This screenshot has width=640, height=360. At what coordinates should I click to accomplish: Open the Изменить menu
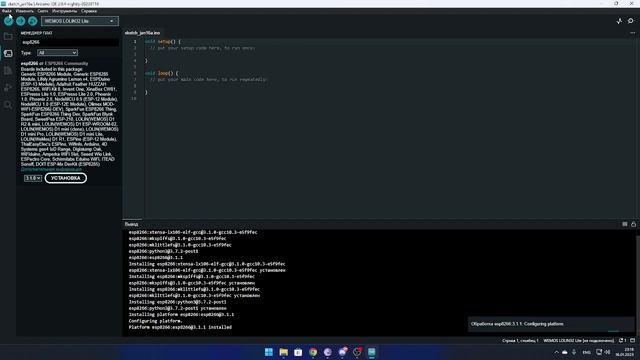click(x=24, y=11)
